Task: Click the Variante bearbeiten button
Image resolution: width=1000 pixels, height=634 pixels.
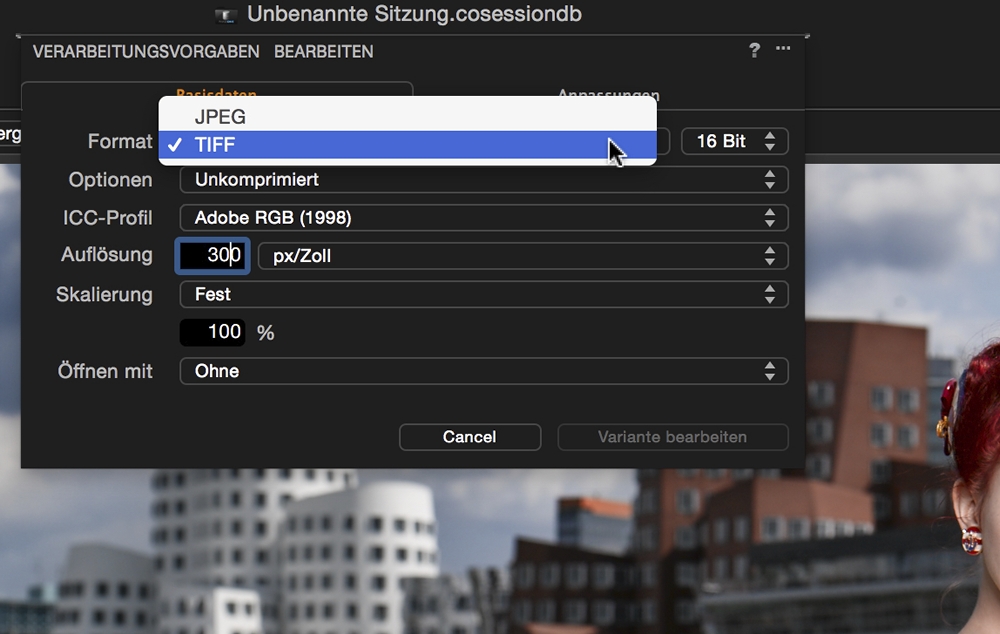Action: 673,437
